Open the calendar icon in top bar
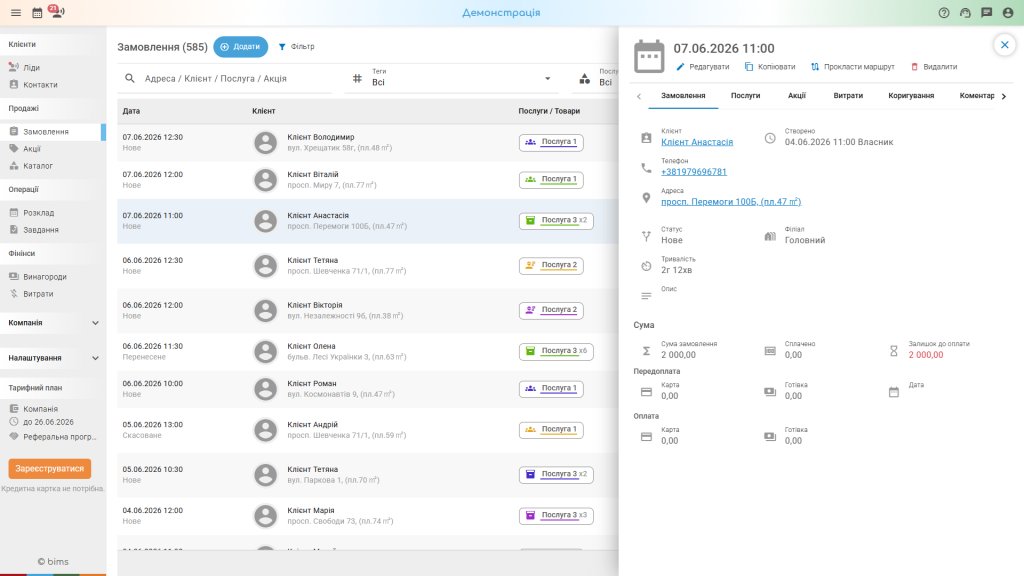 coord(37,12)
